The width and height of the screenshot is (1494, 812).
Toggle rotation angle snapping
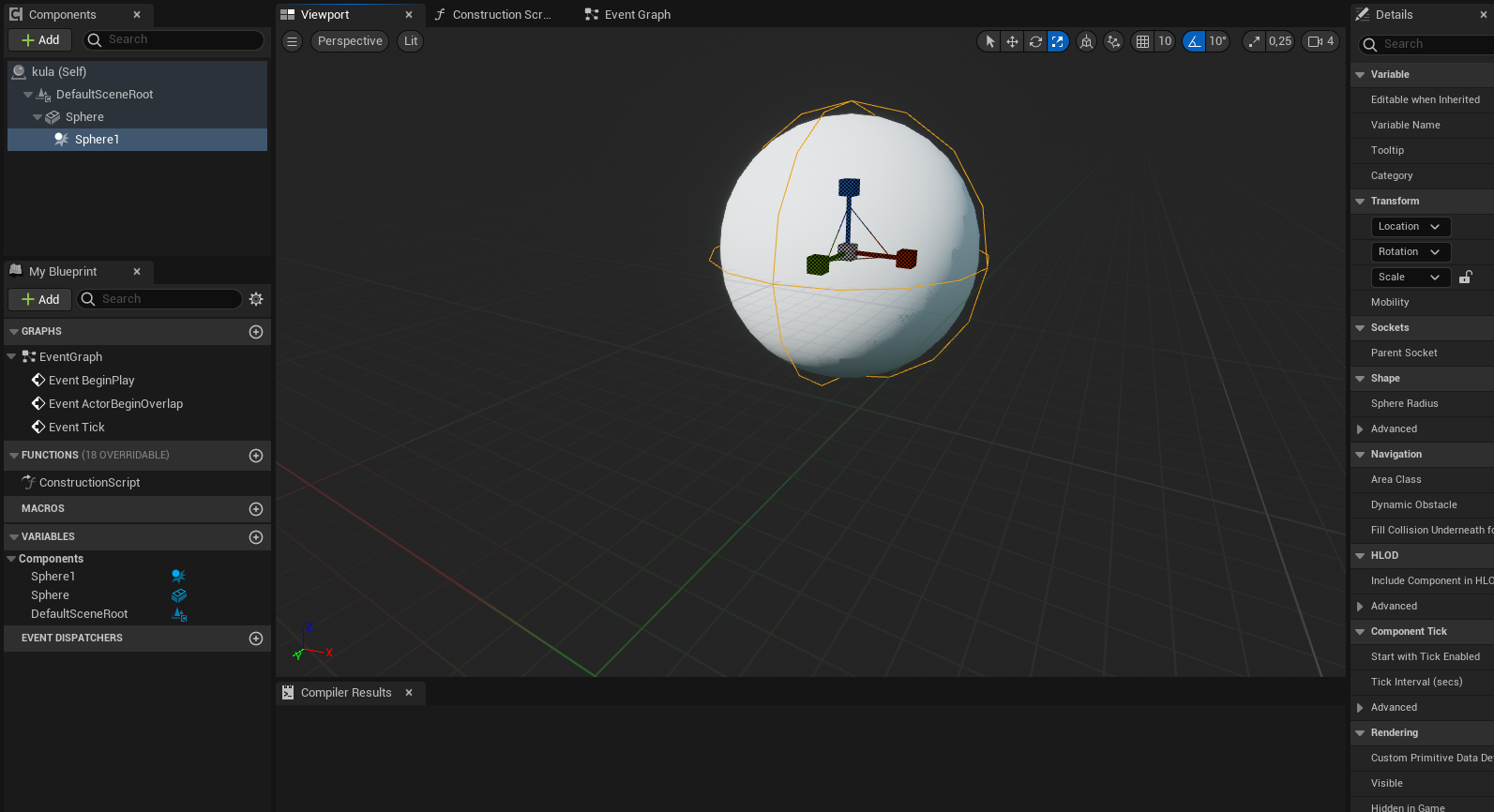(x=1194, y=41)
